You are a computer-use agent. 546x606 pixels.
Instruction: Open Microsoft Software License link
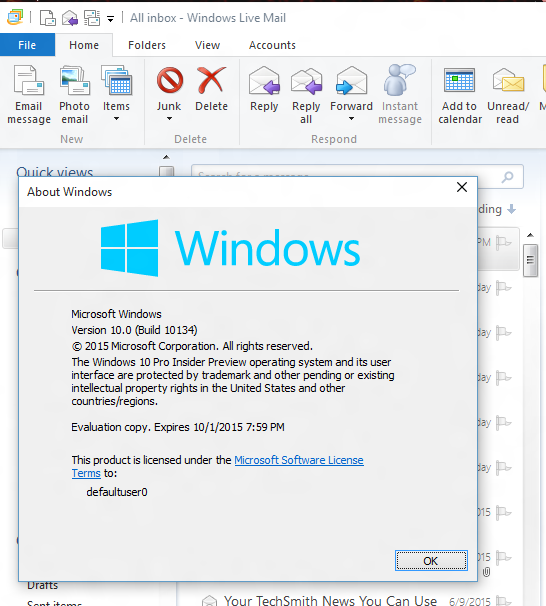coord(299,460)
